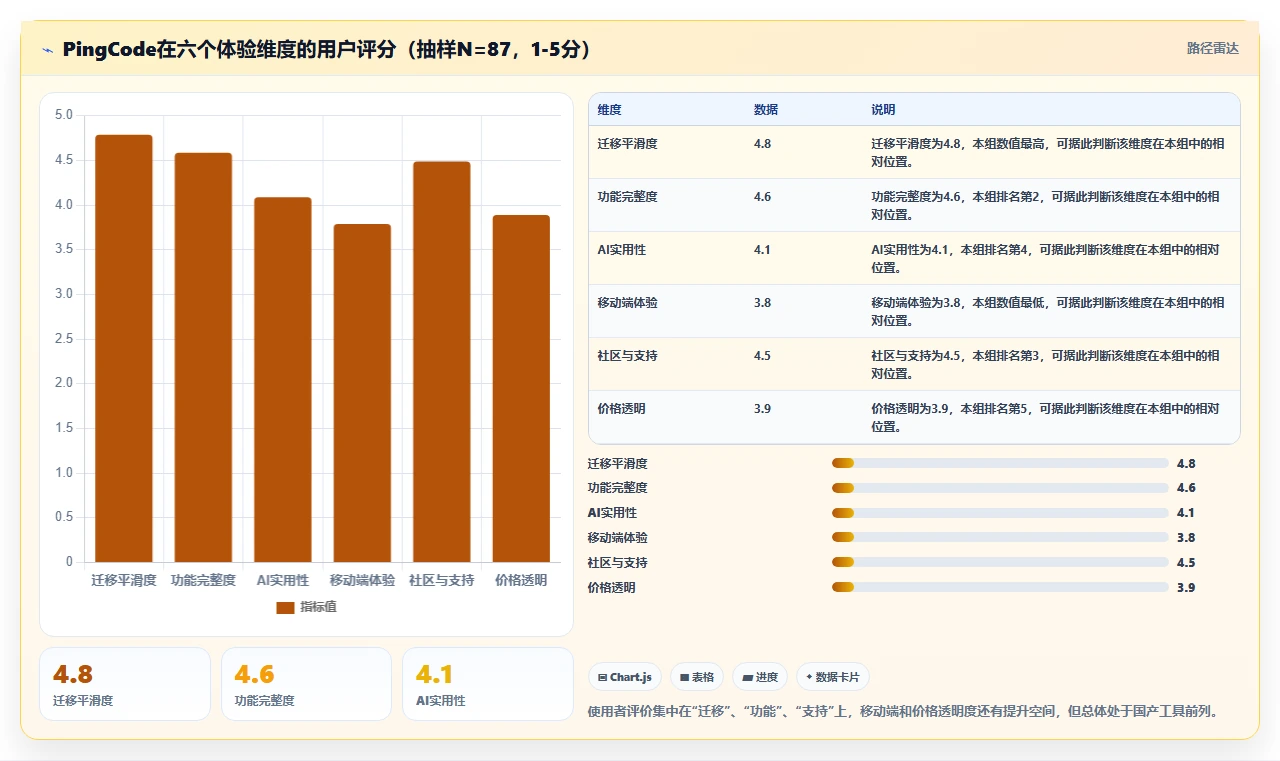Click the x-axis 移动端体验 label

tap(362, 580)
